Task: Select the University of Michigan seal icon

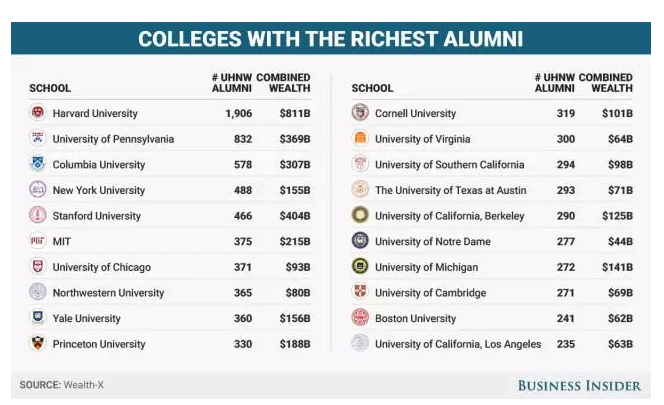Action: click(x=360, y=266)
